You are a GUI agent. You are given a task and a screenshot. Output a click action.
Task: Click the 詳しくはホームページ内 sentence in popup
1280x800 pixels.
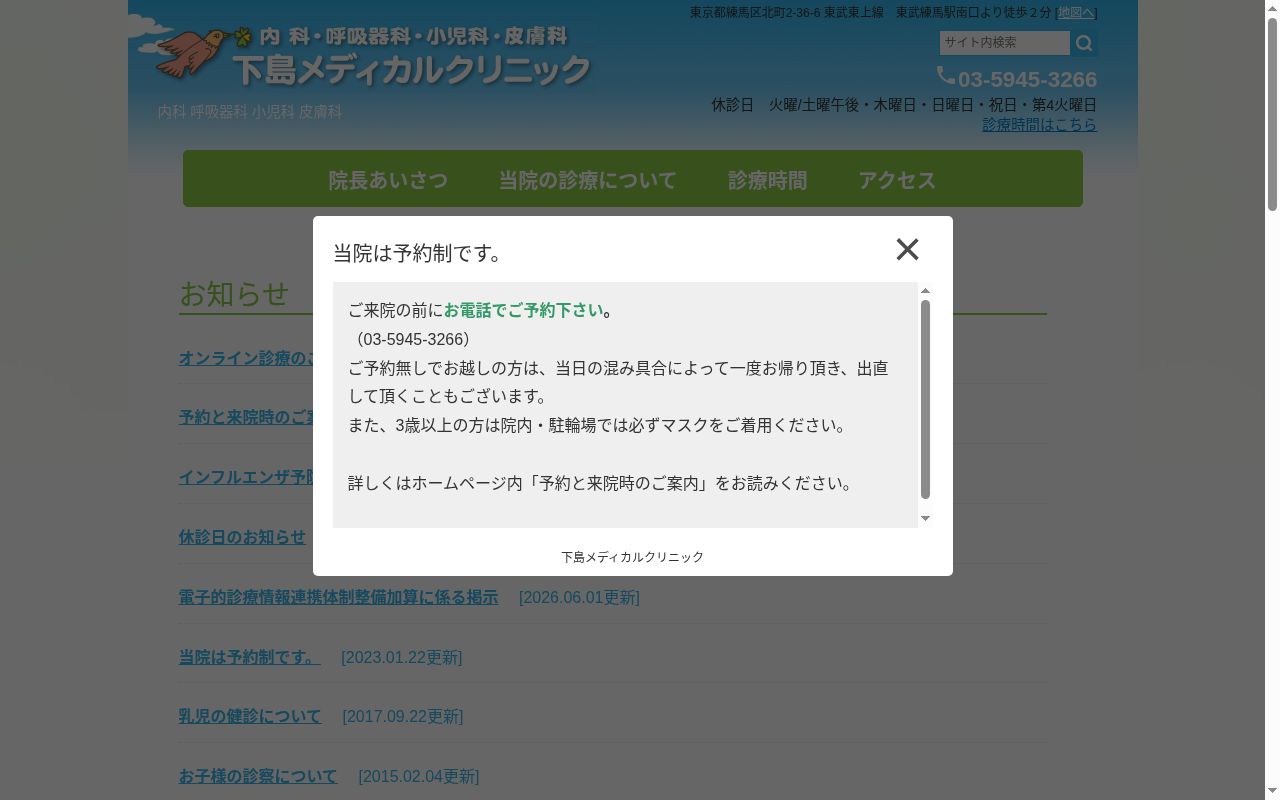(603, 483)
